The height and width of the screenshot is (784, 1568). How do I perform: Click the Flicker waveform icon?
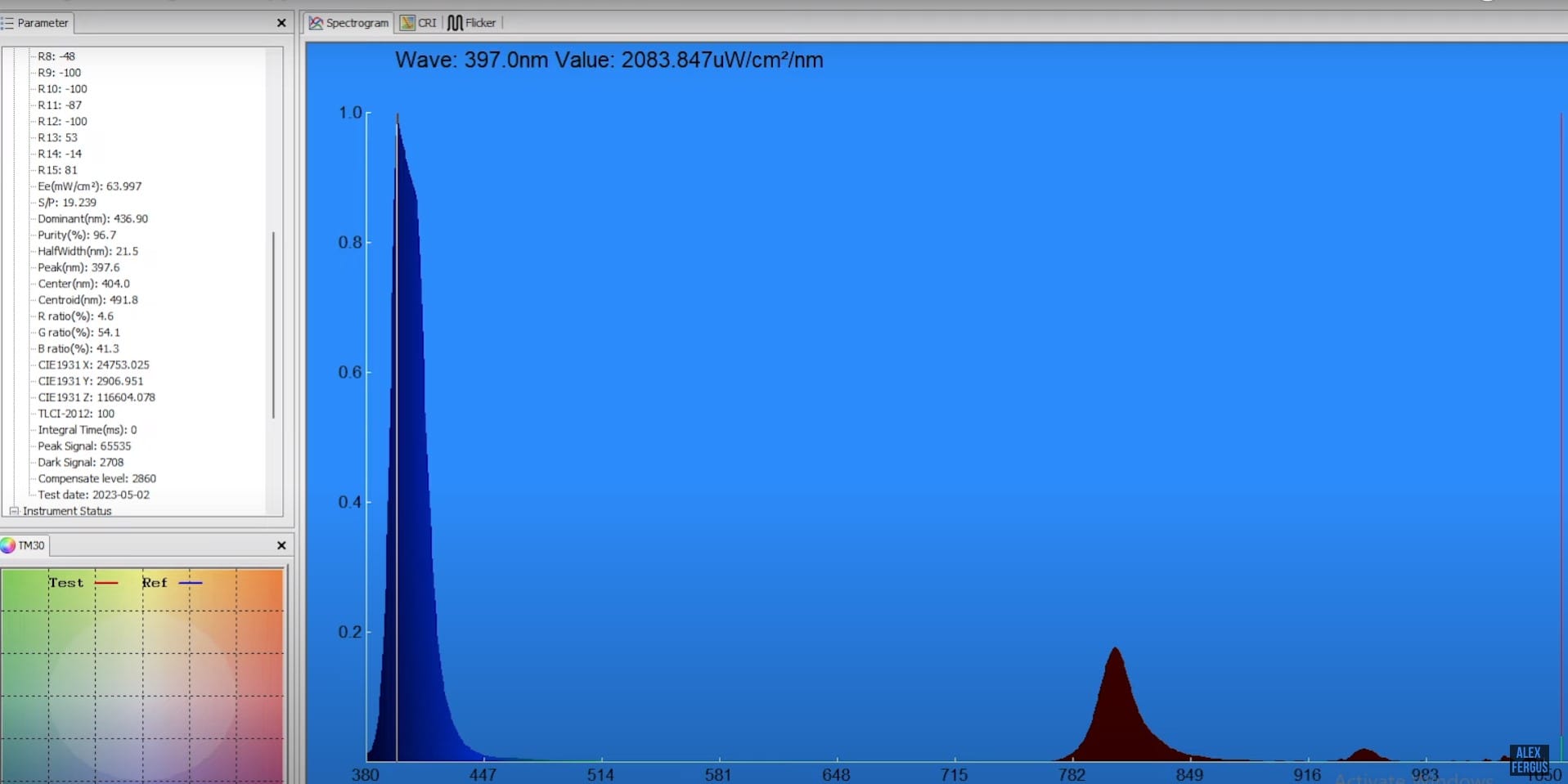455,23
